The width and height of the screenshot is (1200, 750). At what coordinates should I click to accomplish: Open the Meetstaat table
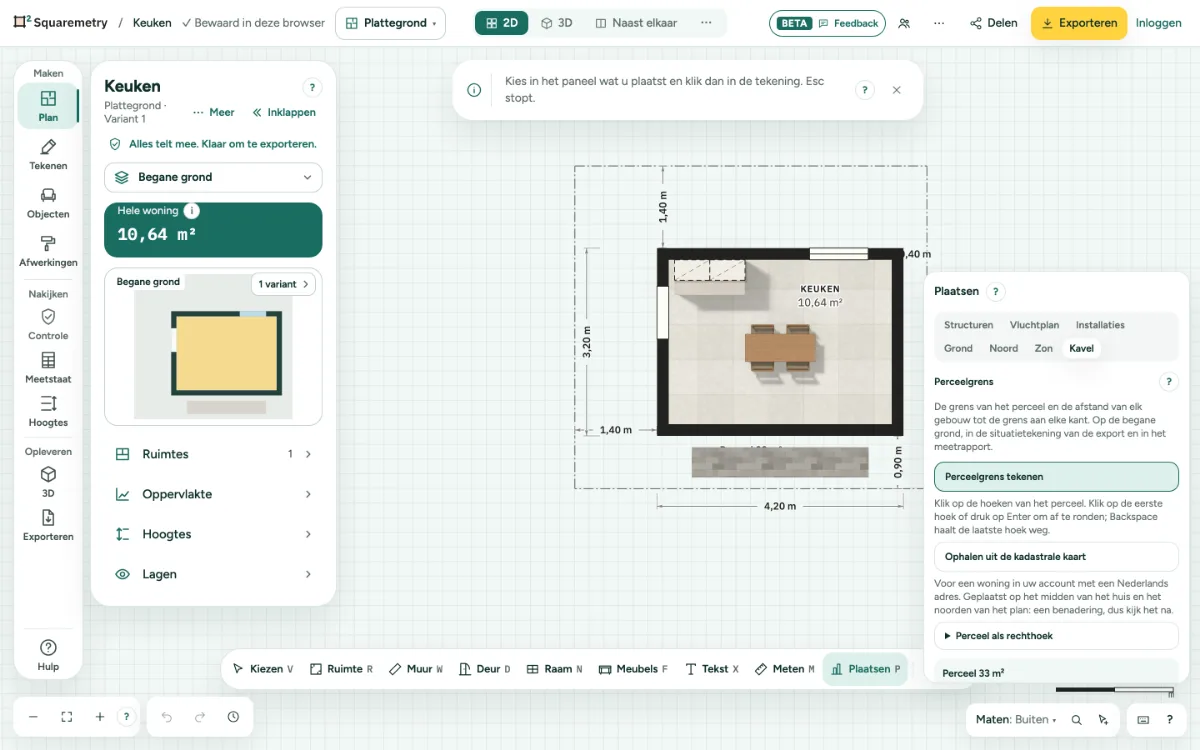48,368
